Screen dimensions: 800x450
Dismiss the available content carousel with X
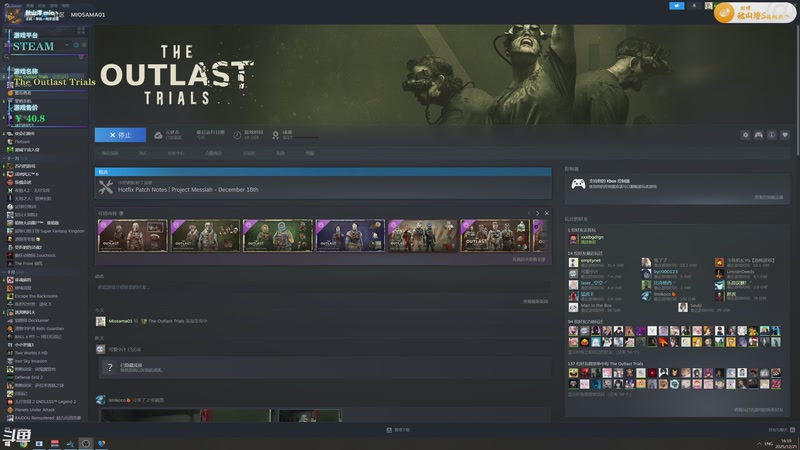pyautogui.click(x=546, y=213)
